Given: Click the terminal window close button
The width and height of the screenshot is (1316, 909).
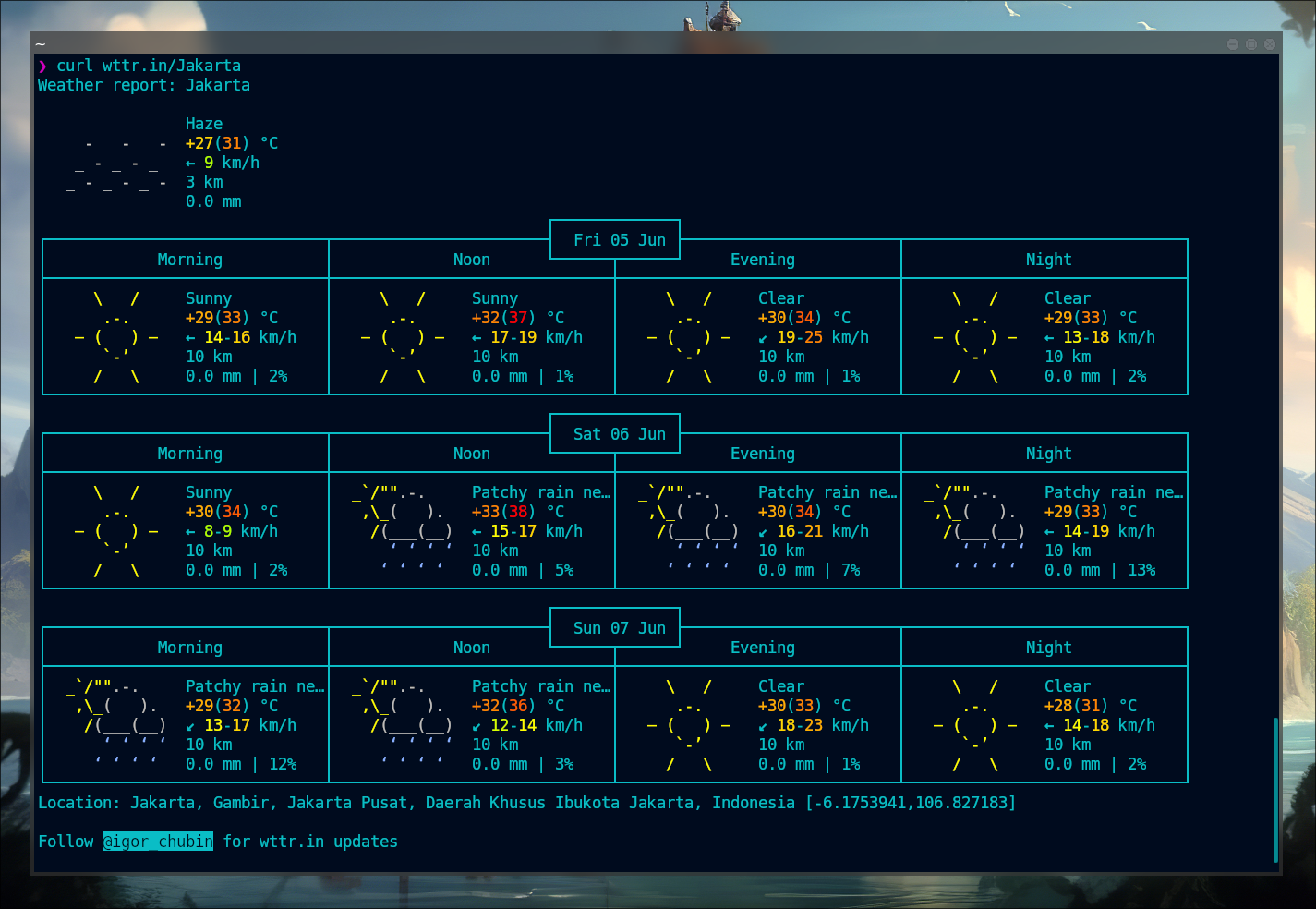Looking at the screenshot, I should (1270, 44).
